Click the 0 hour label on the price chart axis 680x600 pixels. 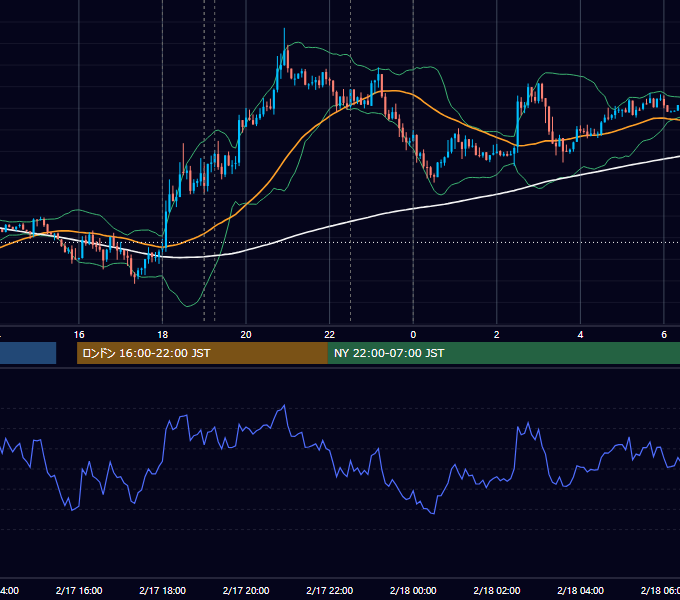tap(413, 335)
